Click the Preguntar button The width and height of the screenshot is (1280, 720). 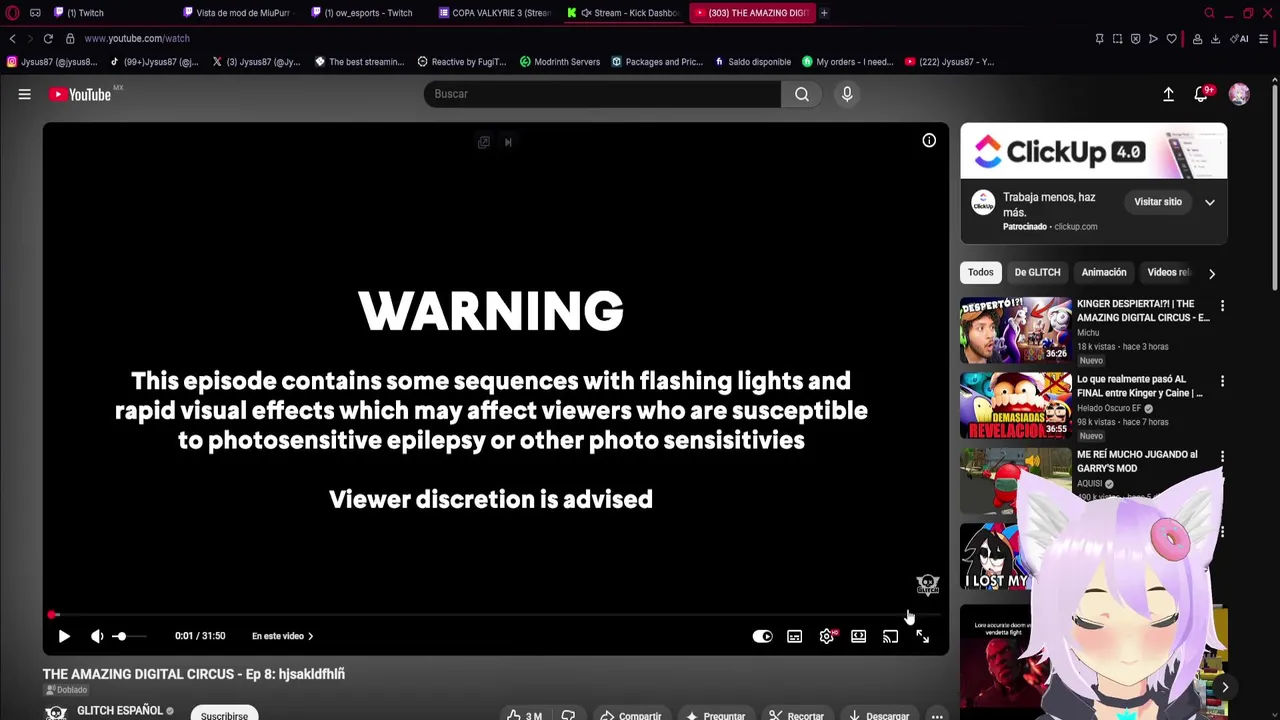pyautogui.click(x=715, y=716)
